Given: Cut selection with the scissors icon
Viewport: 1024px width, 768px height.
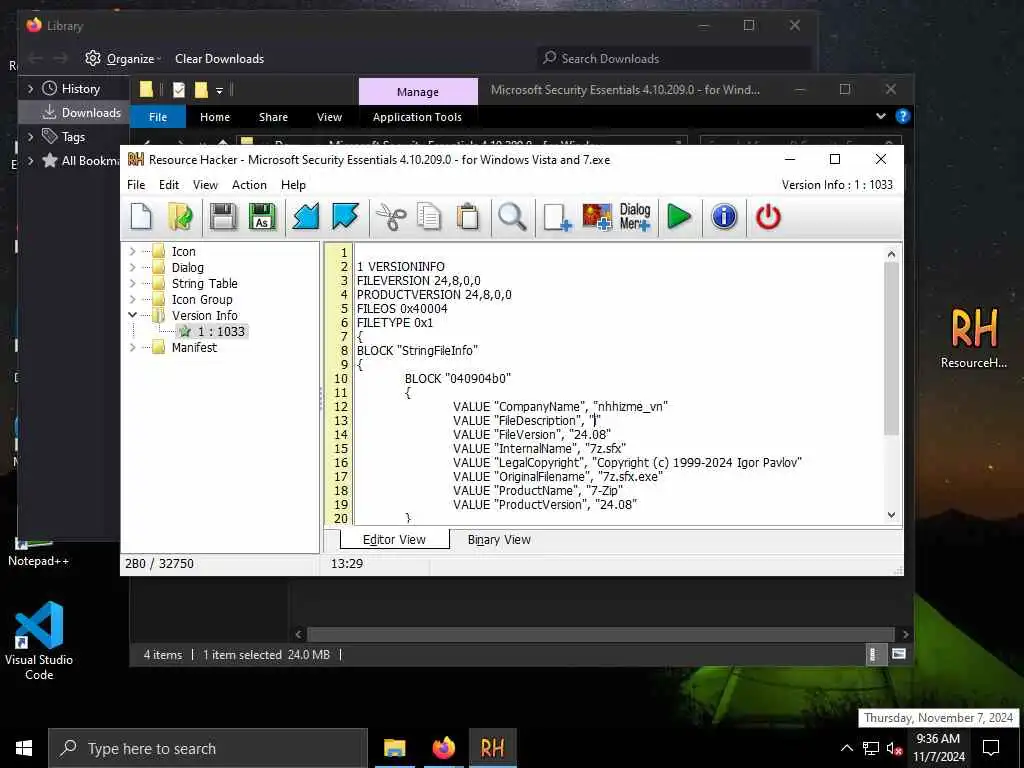Looking at the screenshot, I should click(391, 217).
